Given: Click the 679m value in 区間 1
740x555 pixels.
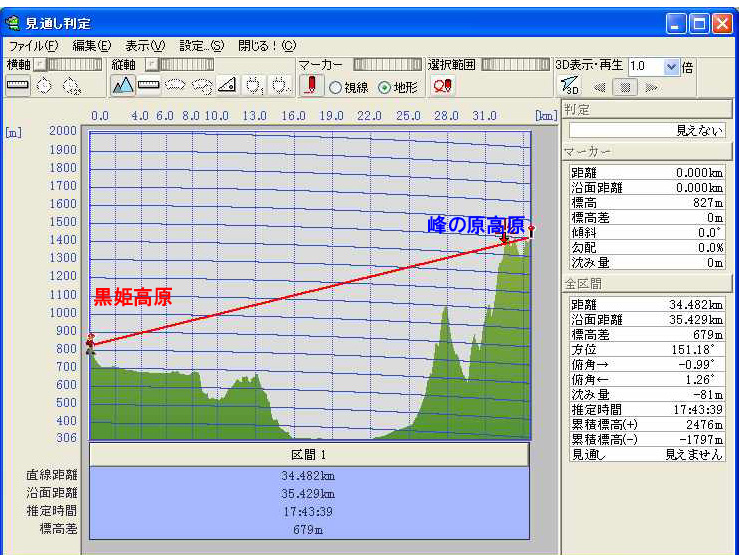Looking at the screenshot, I should pos(308,530).
